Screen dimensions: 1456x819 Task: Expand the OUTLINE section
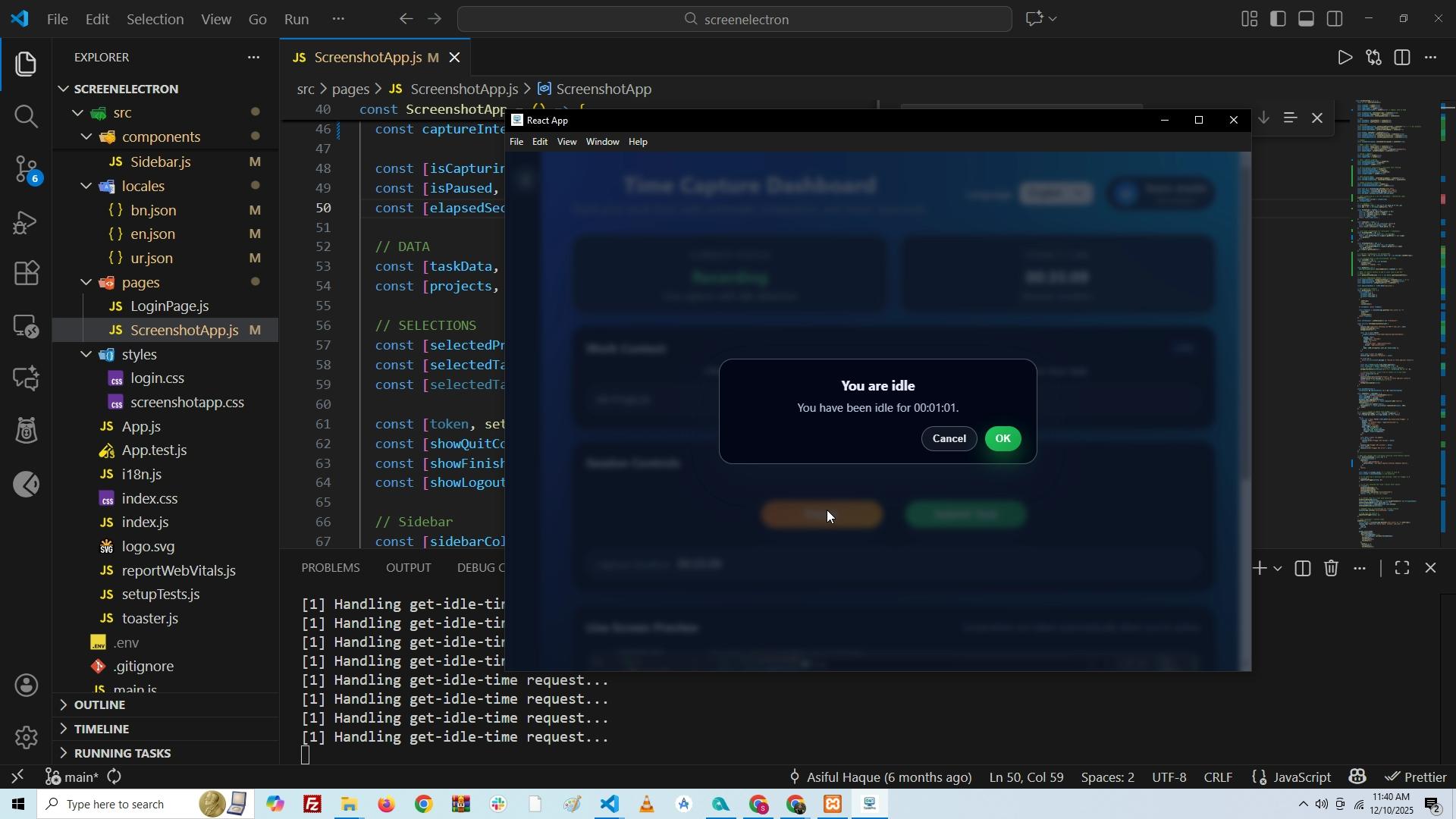99,704
